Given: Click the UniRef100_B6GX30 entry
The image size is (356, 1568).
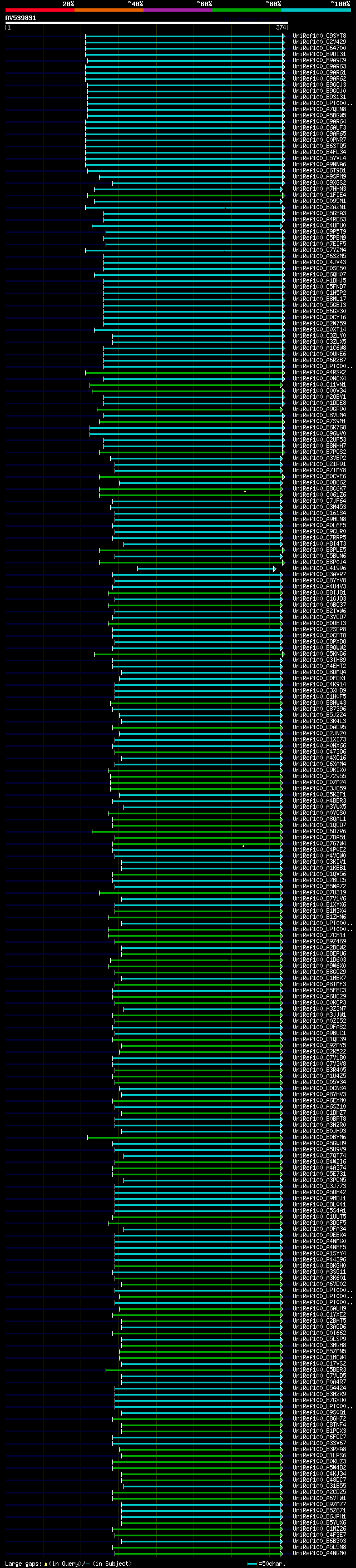Looking at the screenshot, I should tap(319, 311).
